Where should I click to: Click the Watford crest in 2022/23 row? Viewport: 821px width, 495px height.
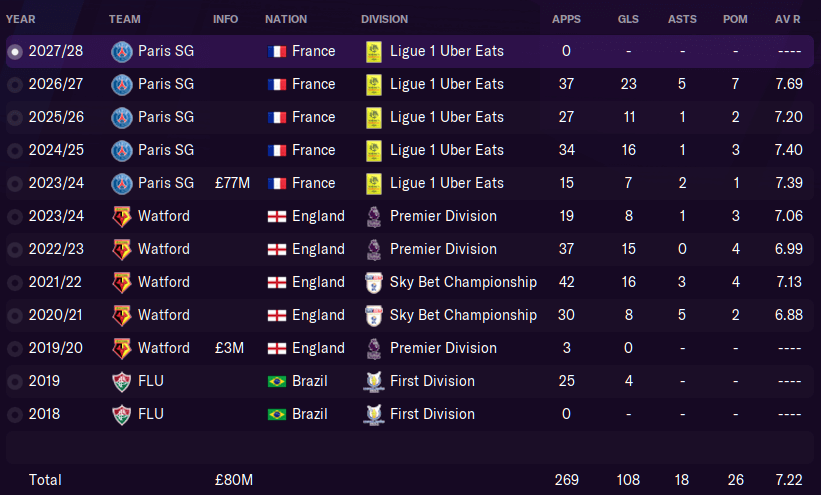(121, 249)
